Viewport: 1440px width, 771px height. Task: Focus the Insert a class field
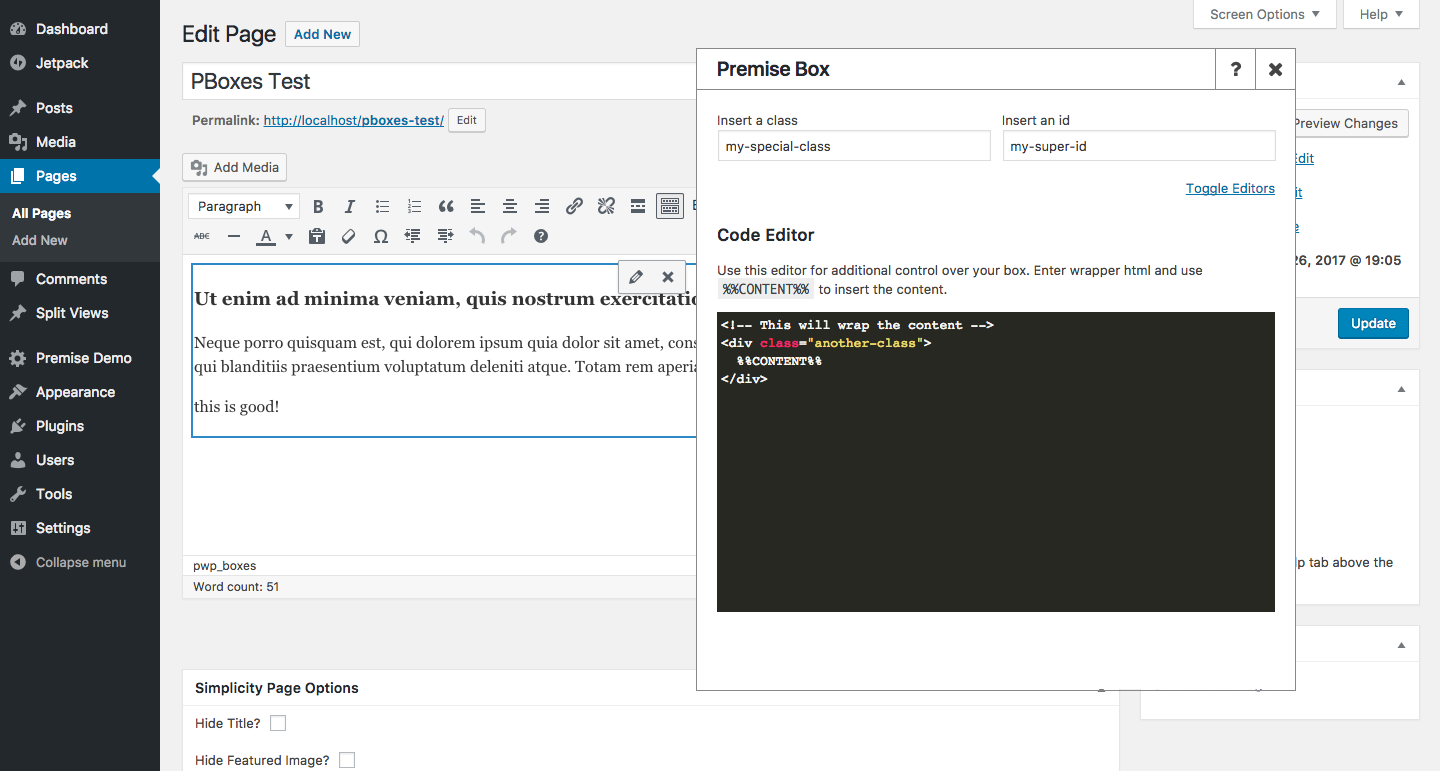click(854, 146)
